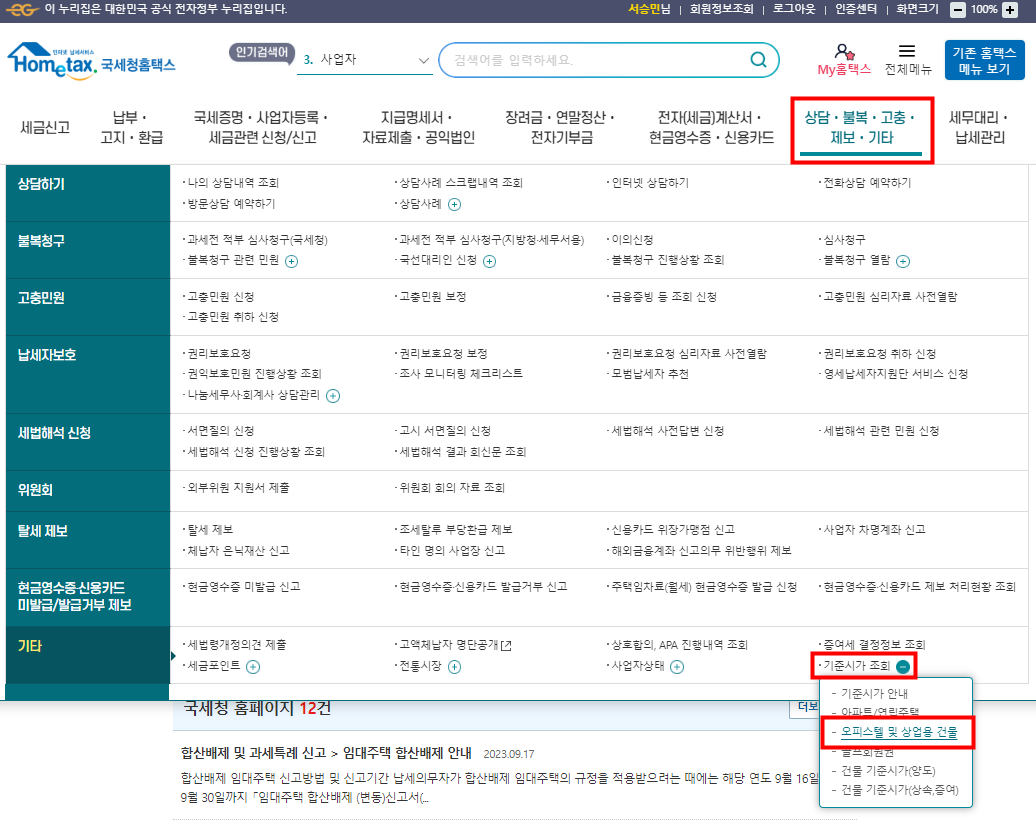1036x829 pixels.
Task: Click 세법해석 사전답변 신청
Action: (x=668, y=431)
